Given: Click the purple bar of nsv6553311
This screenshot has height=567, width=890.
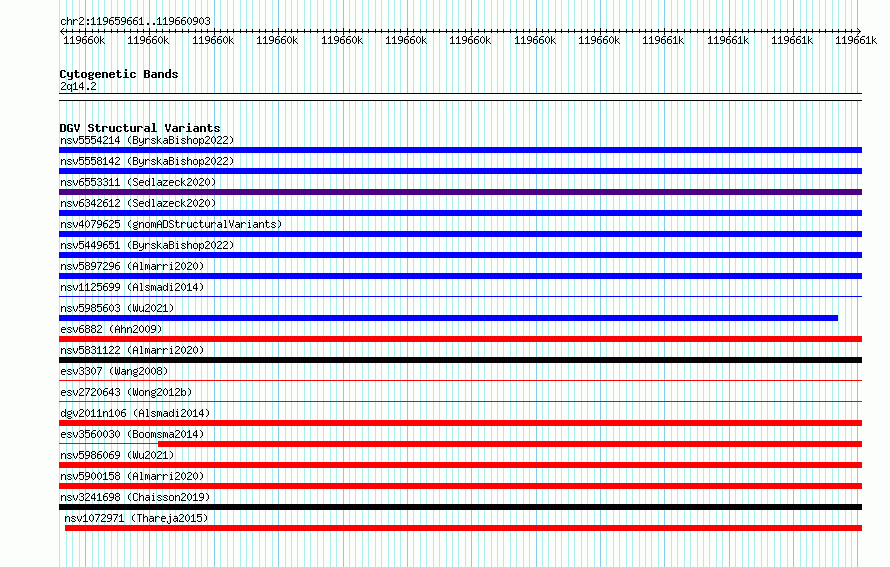Looking at the screenshot, I should click(x=460, y=192).
